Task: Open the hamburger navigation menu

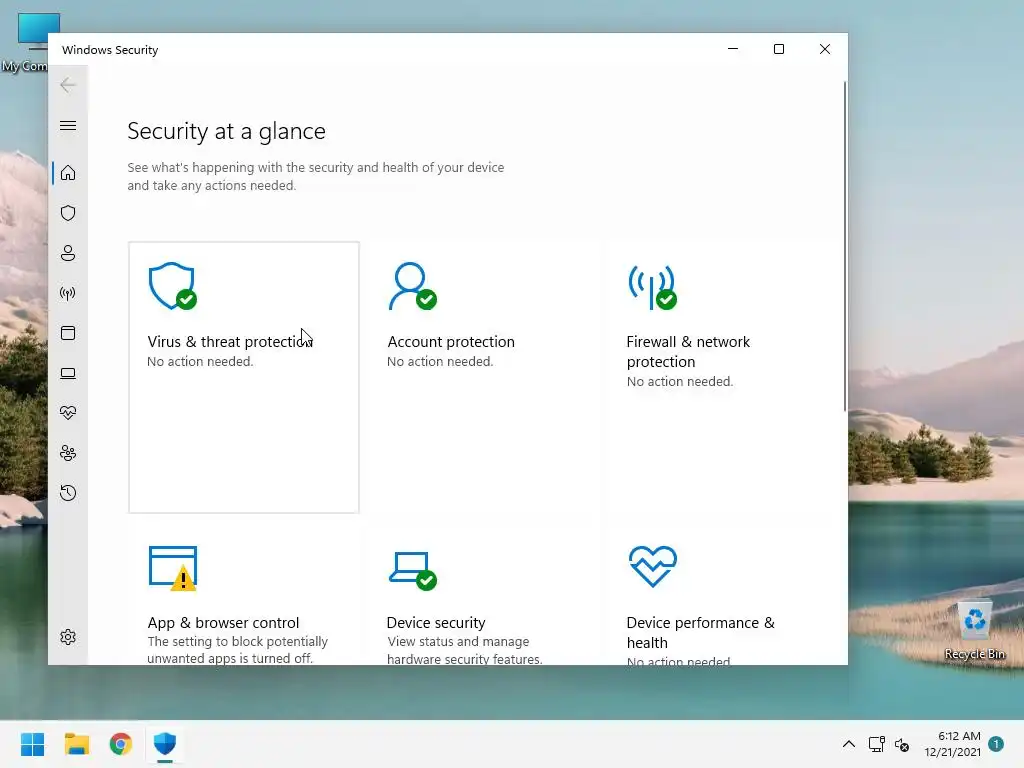Action: (x=68, y=125)
